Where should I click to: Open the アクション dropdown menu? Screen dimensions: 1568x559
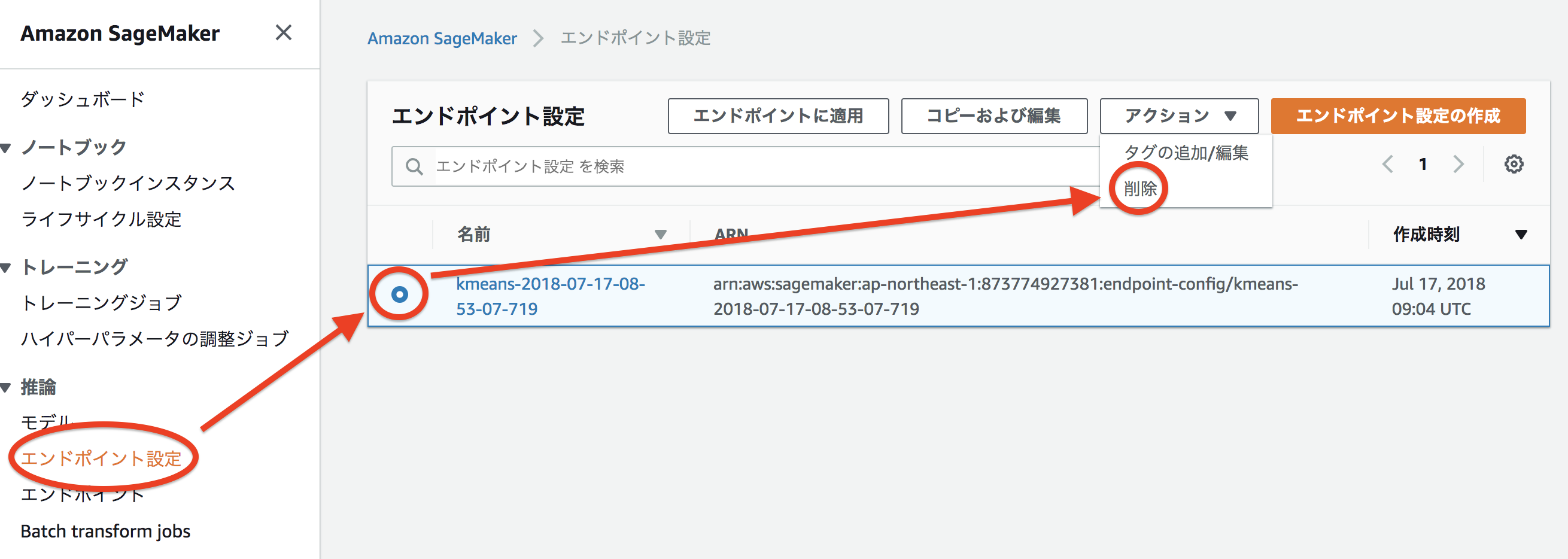(1178, 116)
